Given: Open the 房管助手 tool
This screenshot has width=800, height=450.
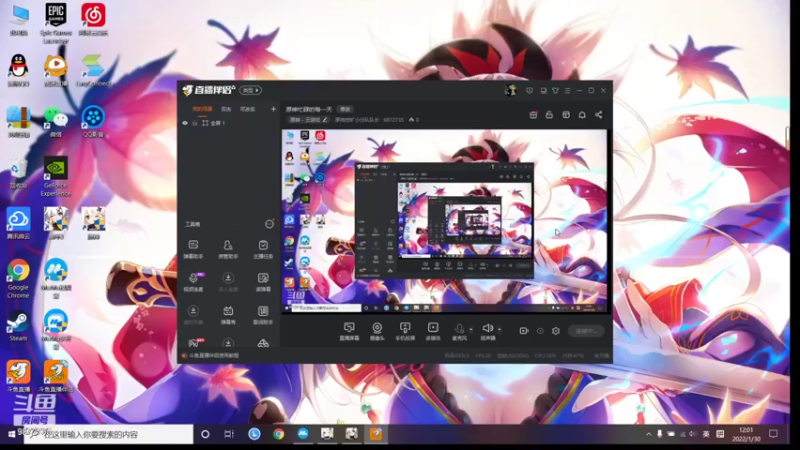Looking at the screenshot, I should coord(228,249).
